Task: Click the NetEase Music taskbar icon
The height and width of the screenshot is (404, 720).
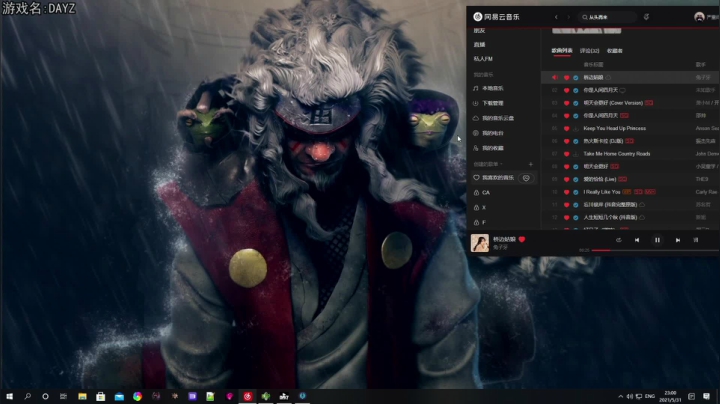Action: [x=248, y=396]
